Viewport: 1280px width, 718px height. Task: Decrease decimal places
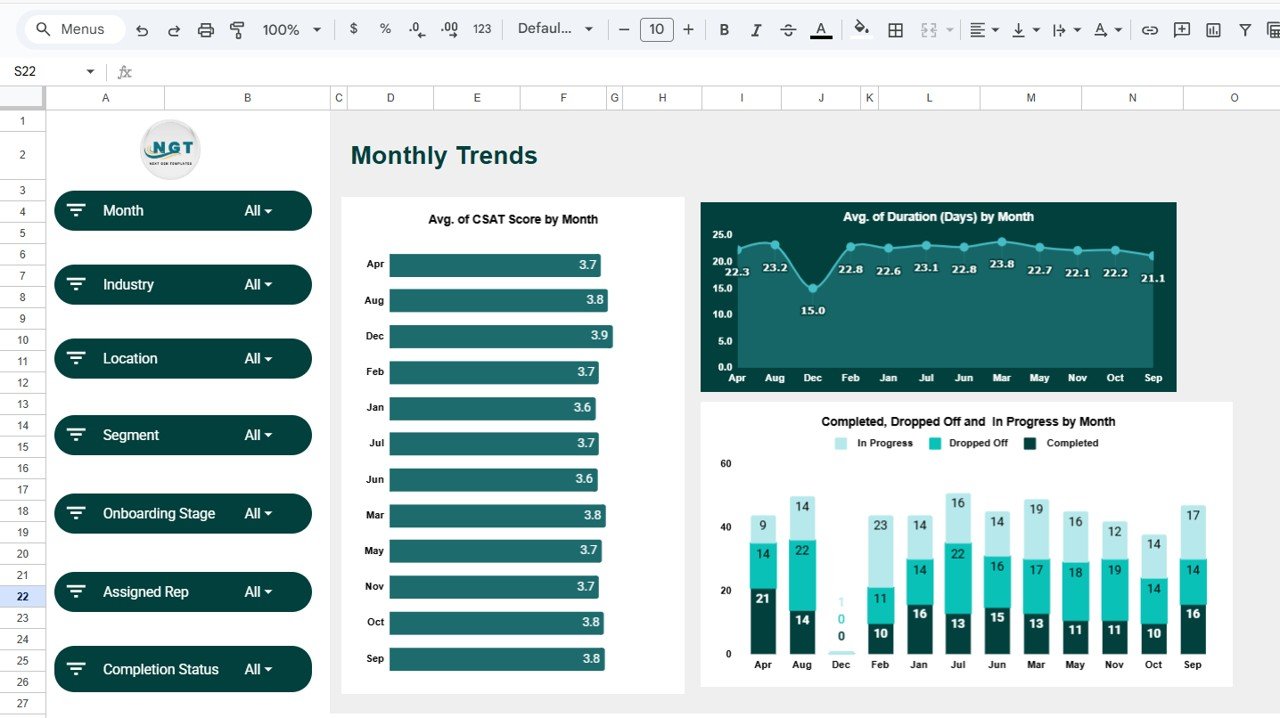pyautogui.click(x=416, y=29)
